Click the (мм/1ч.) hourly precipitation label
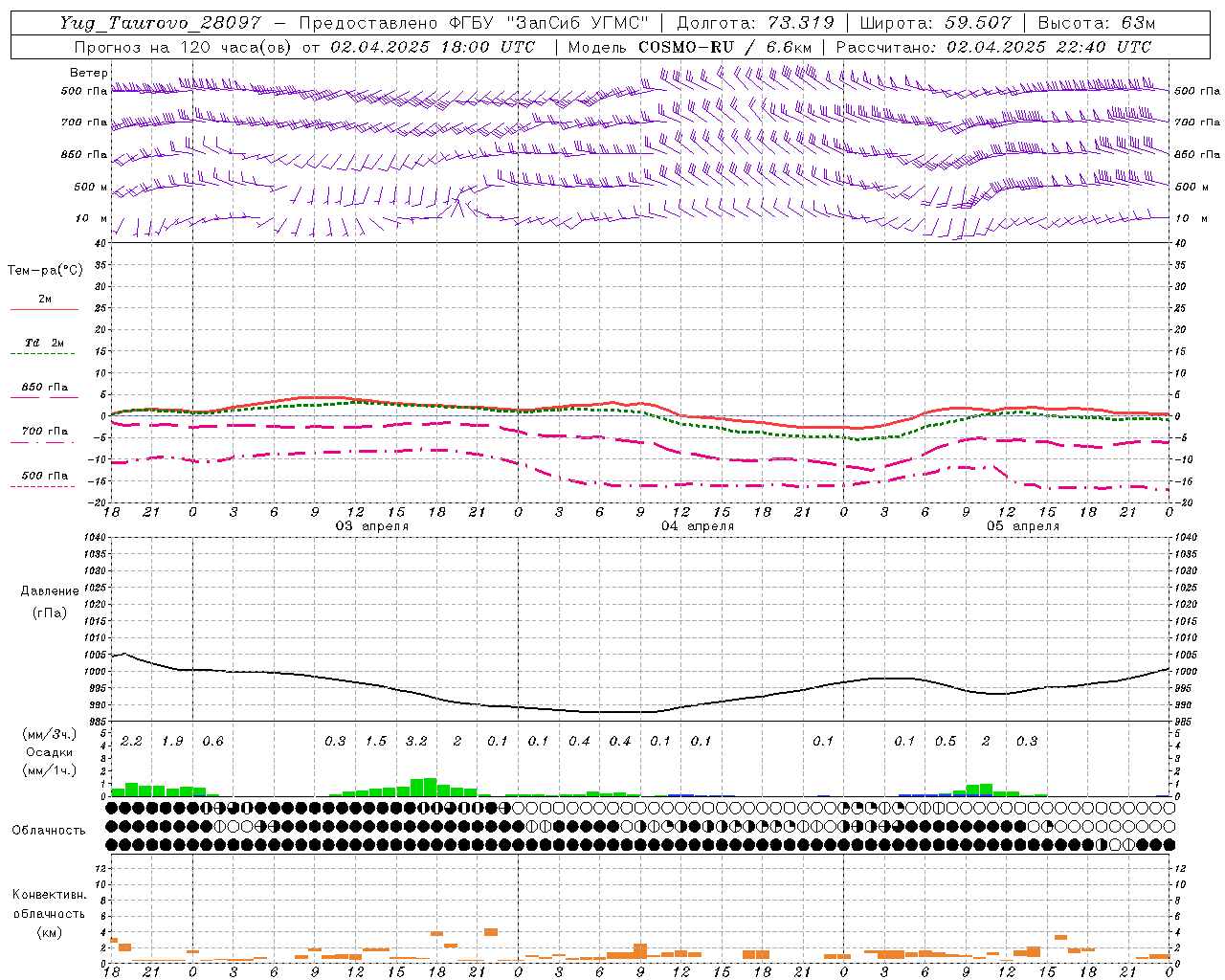This screenshot has width=1225, height=980. [x=50, y=770]
